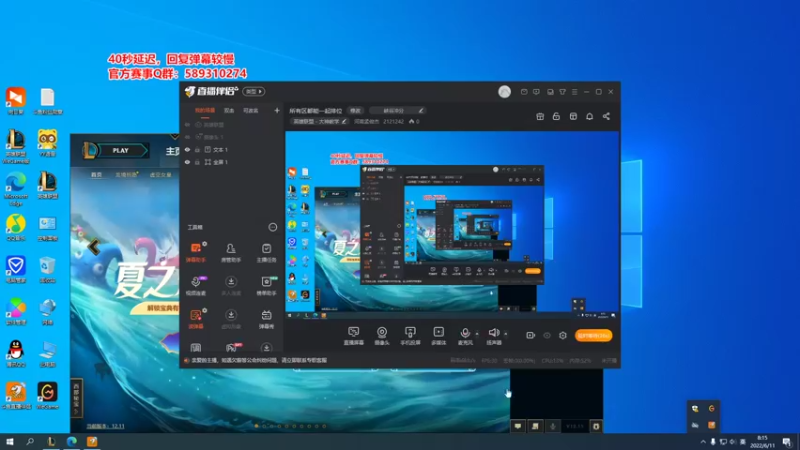The width and height of the screenshot is (800, 450).
Task: Open the hamburger menu in the title bar
Action: 574,92
